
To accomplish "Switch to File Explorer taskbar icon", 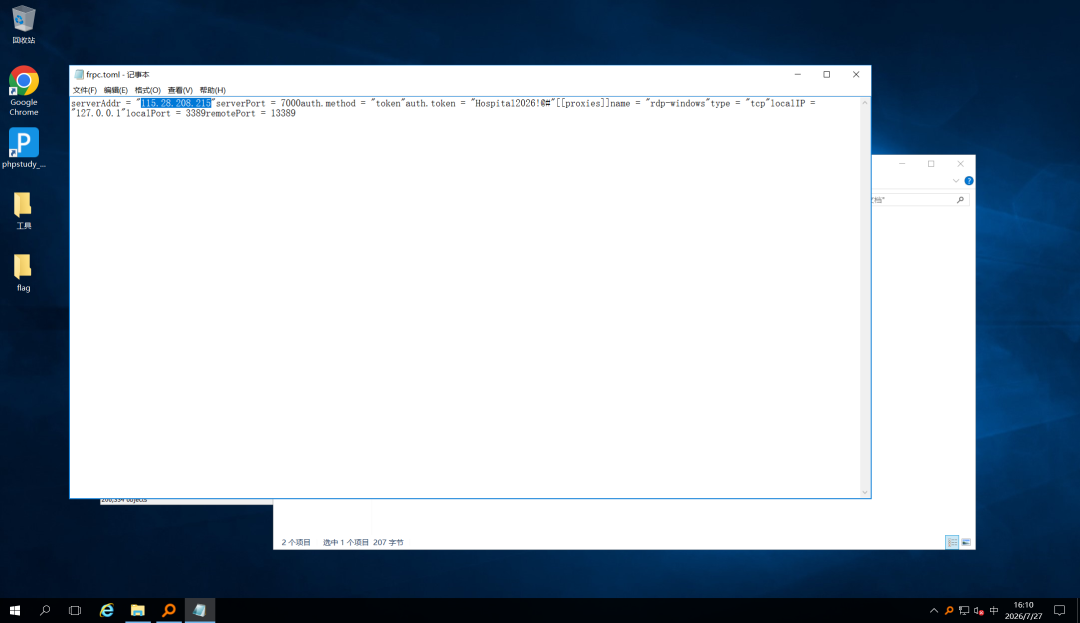I will click(x=138, y=611).
